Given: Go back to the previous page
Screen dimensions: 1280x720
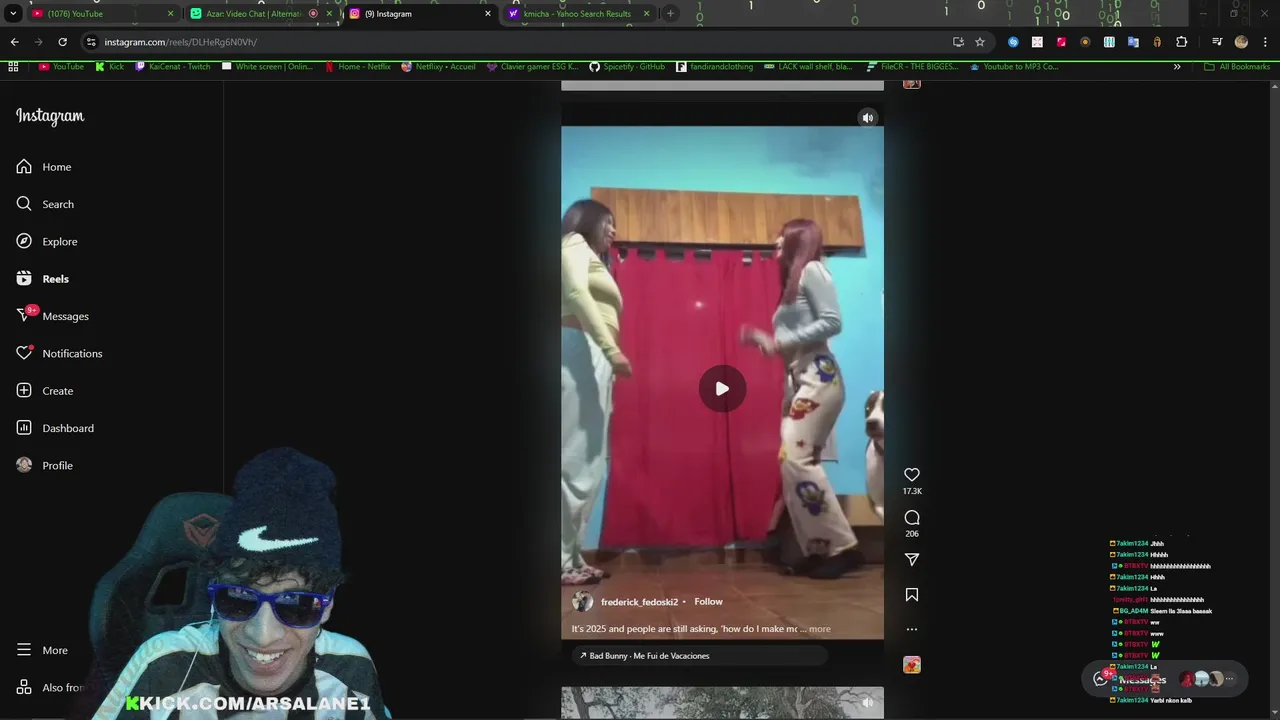Looking at the screenshot, I should pyautogui.click(x=14, y=42).
